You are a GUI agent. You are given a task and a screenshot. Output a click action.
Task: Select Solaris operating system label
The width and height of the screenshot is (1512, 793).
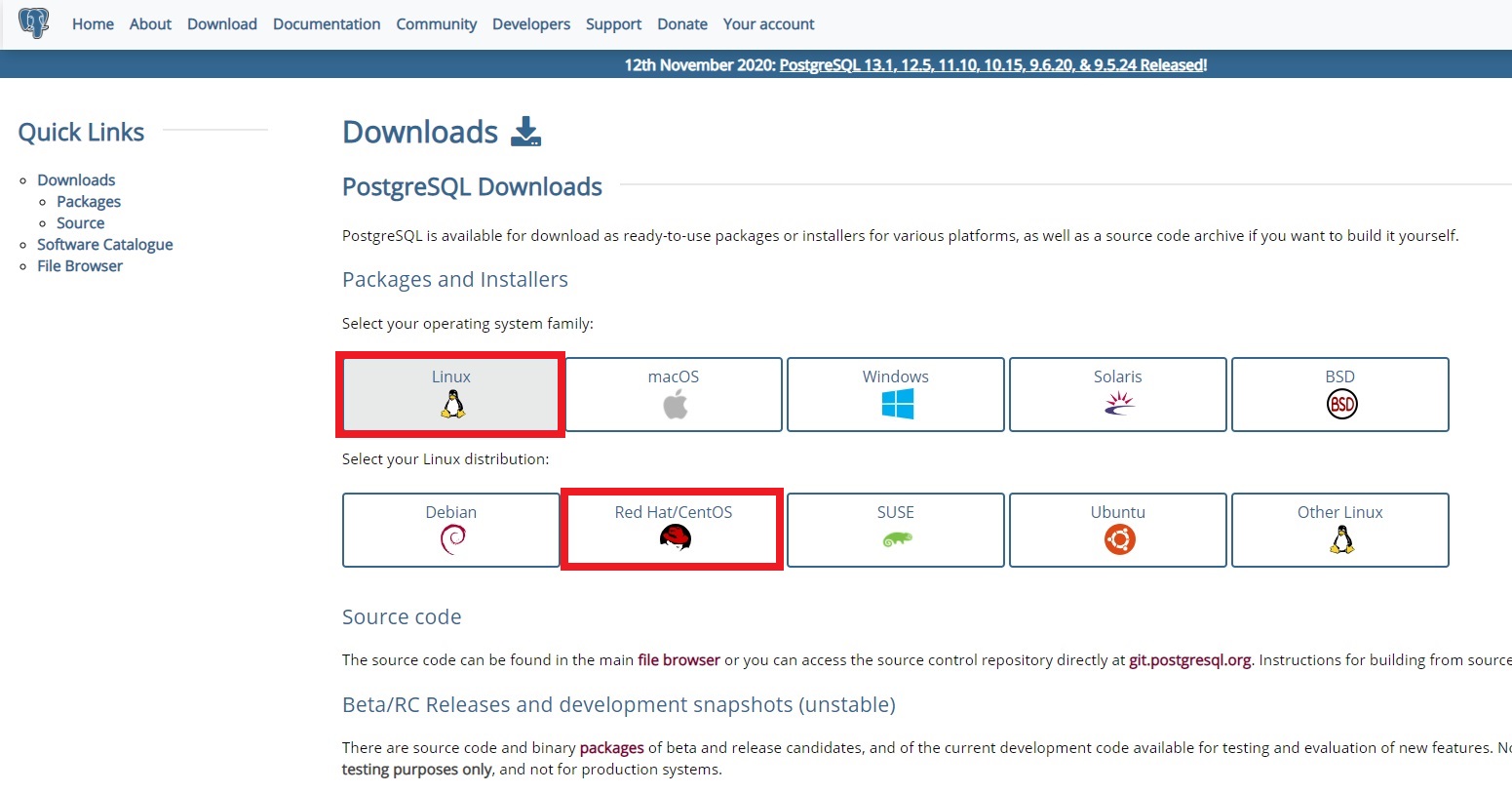(x=1118, y=377)
